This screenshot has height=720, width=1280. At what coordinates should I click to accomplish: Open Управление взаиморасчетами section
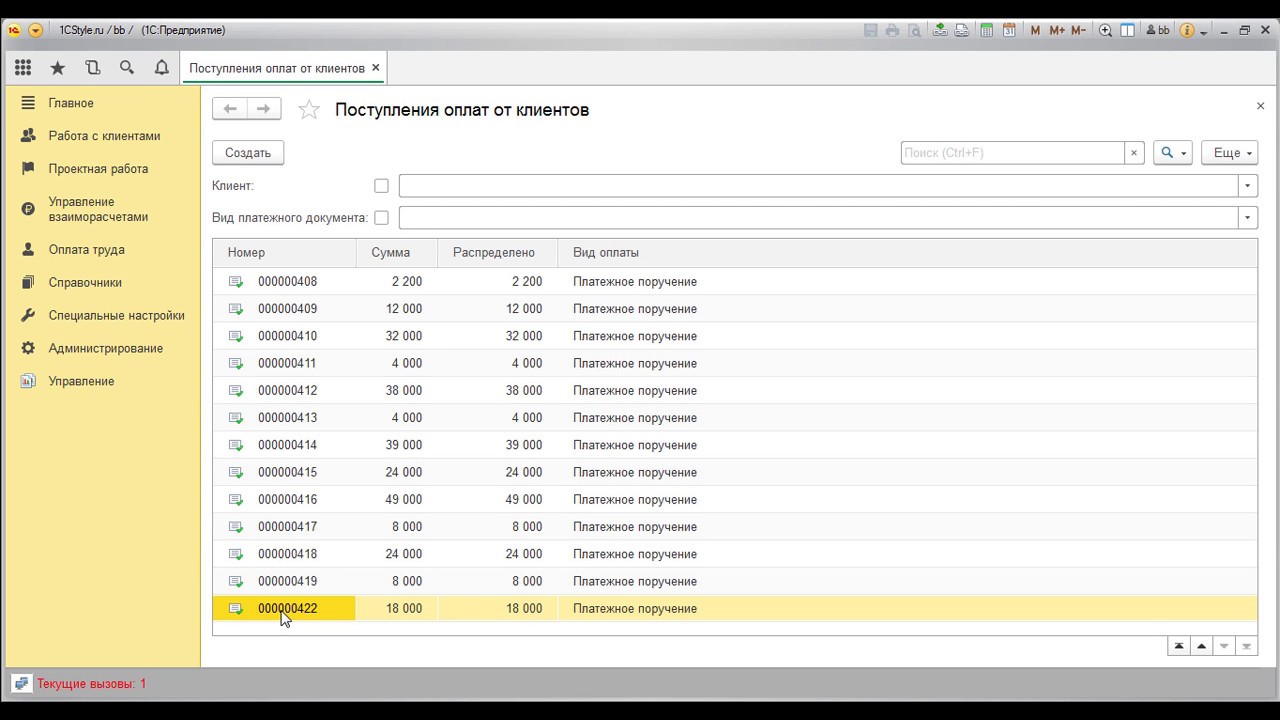100,209
